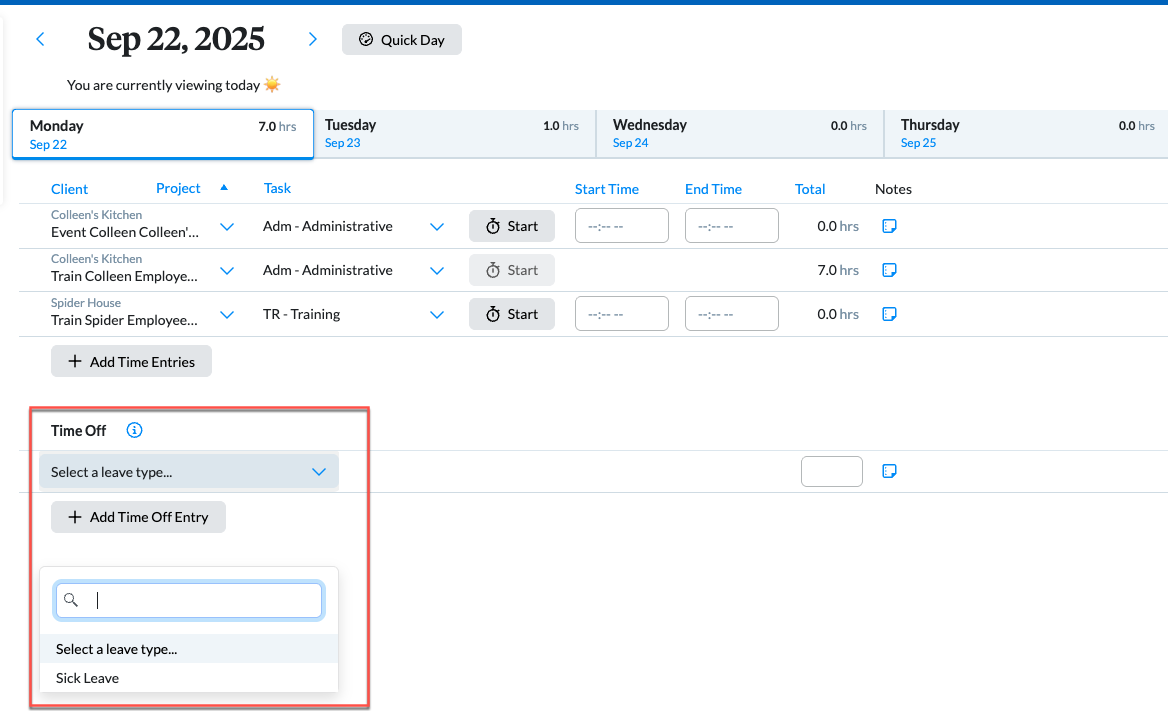
Task: Click Add Time Entries button
Action: (x=131, y=361)
